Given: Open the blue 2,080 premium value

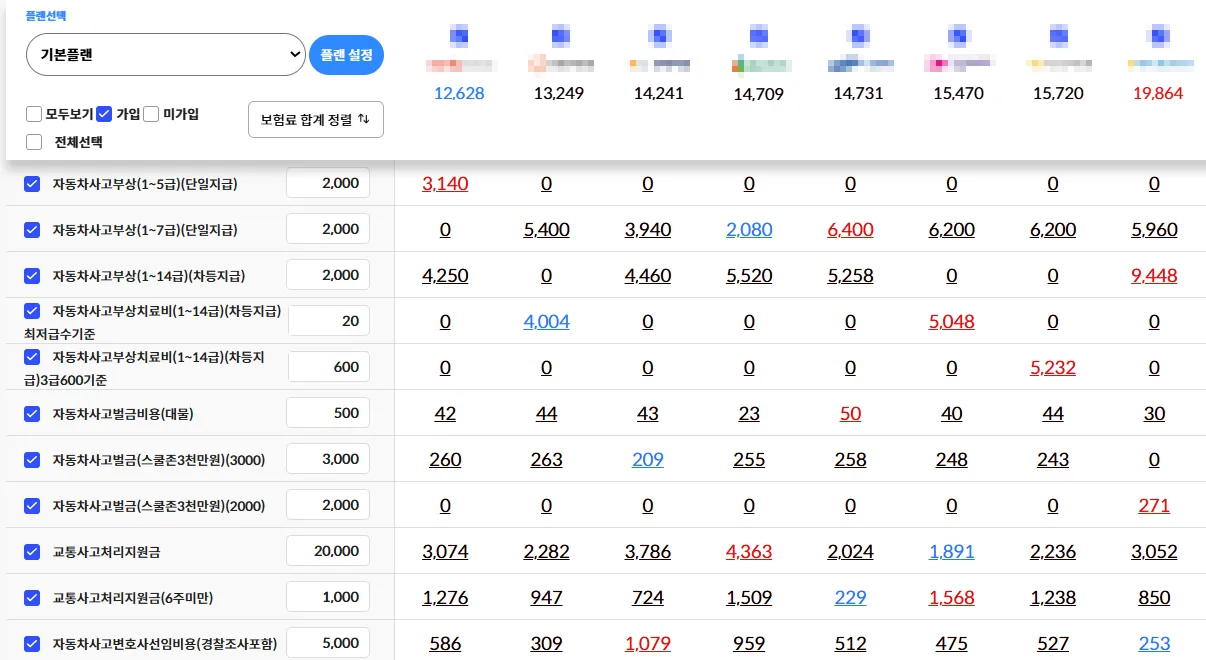Looking at the screenshot, I should click(749, 230).
